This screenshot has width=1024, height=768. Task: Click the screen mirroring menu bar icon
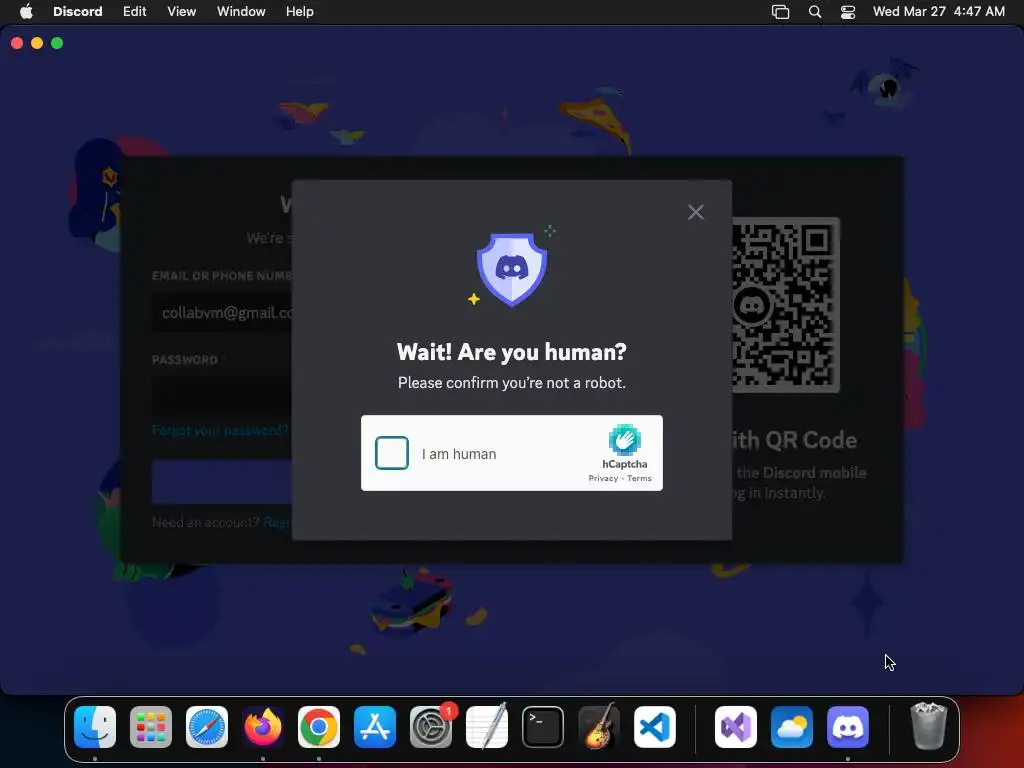click(780, 12)
